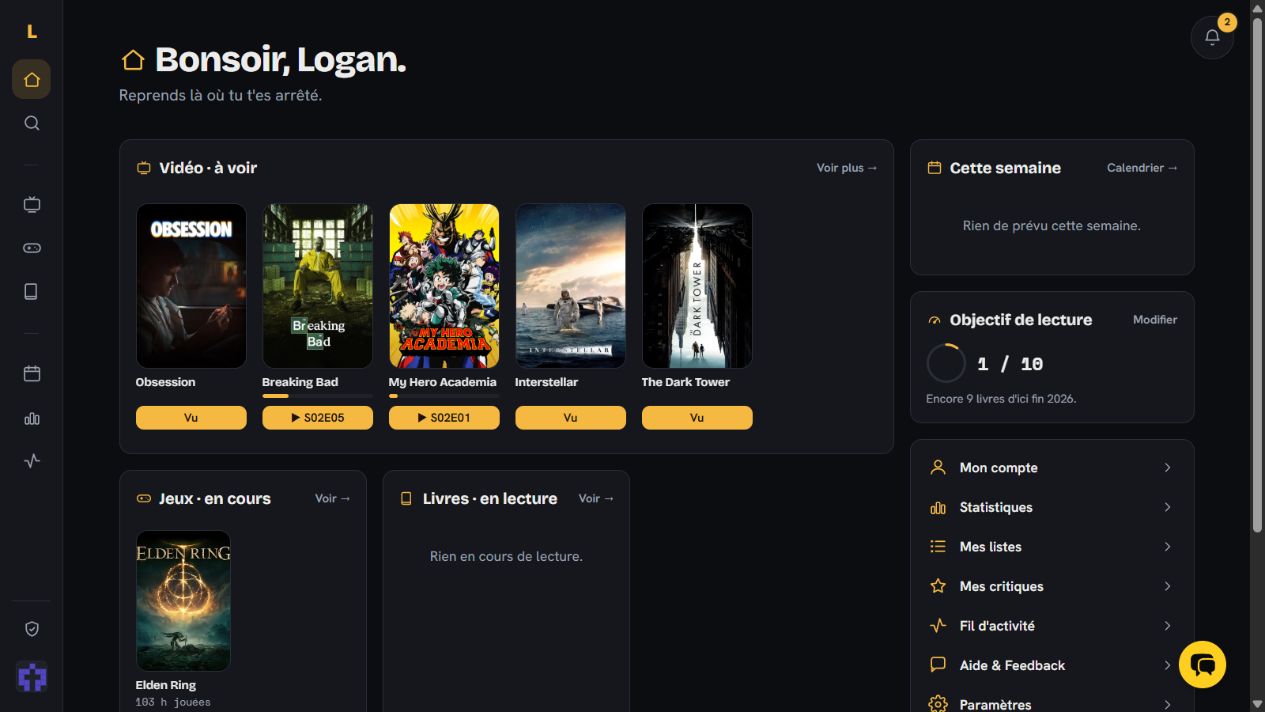Play My Hero Academia episode S02E01
The width and height of the screenshot is (1265, 712).
pyautogui.click(x=444, y=418)
